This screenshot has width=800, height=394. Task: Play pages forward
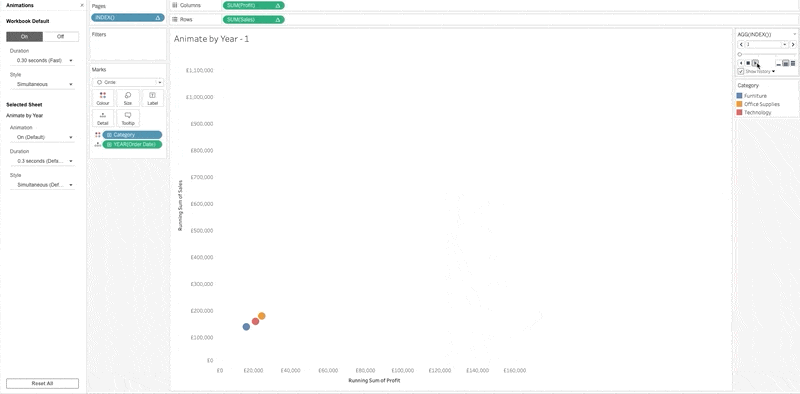(755, 63)
